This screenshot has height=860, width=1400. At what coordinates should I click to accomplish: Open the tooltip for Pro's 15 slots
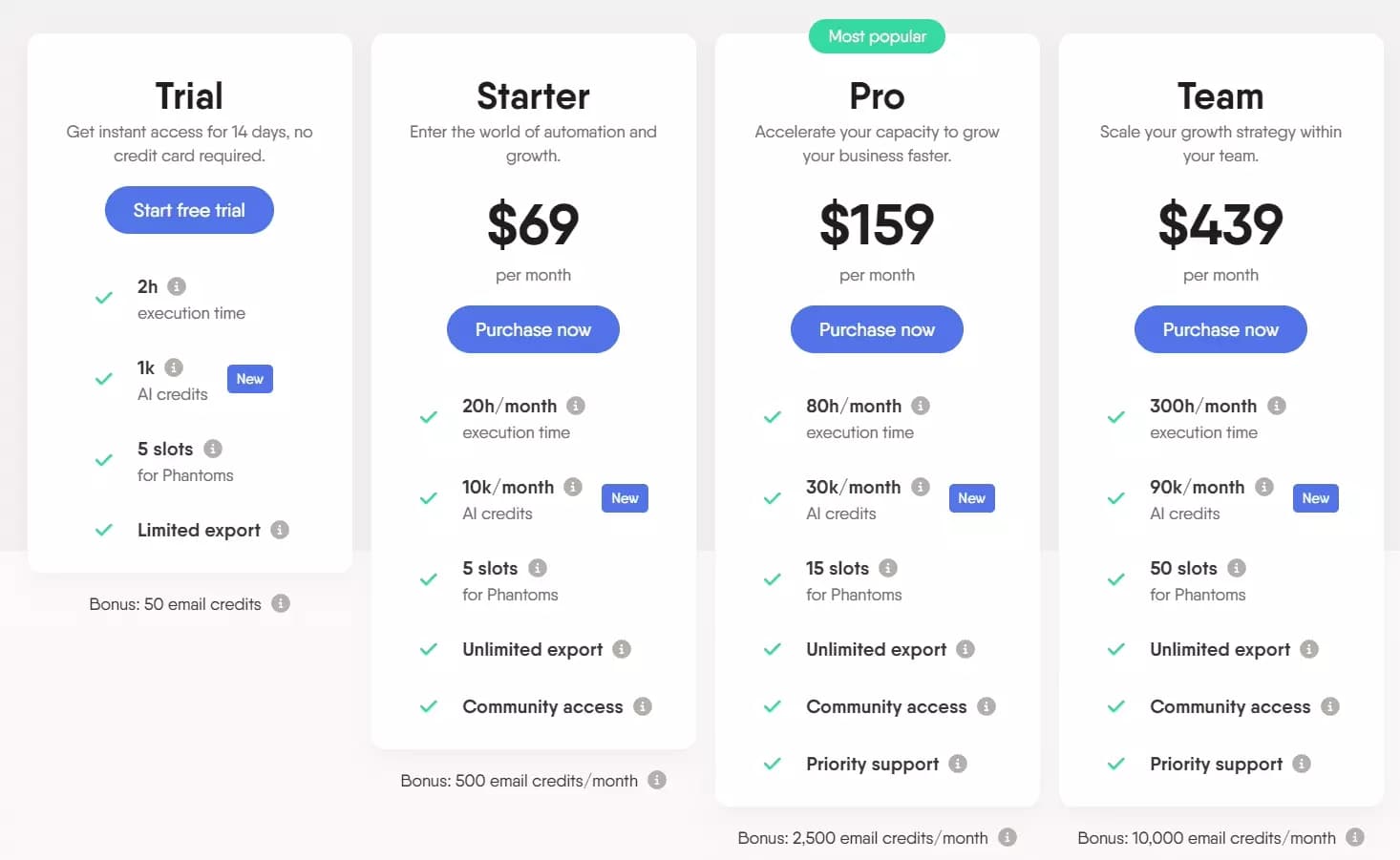pyautogui.click(x=888, y=567)
